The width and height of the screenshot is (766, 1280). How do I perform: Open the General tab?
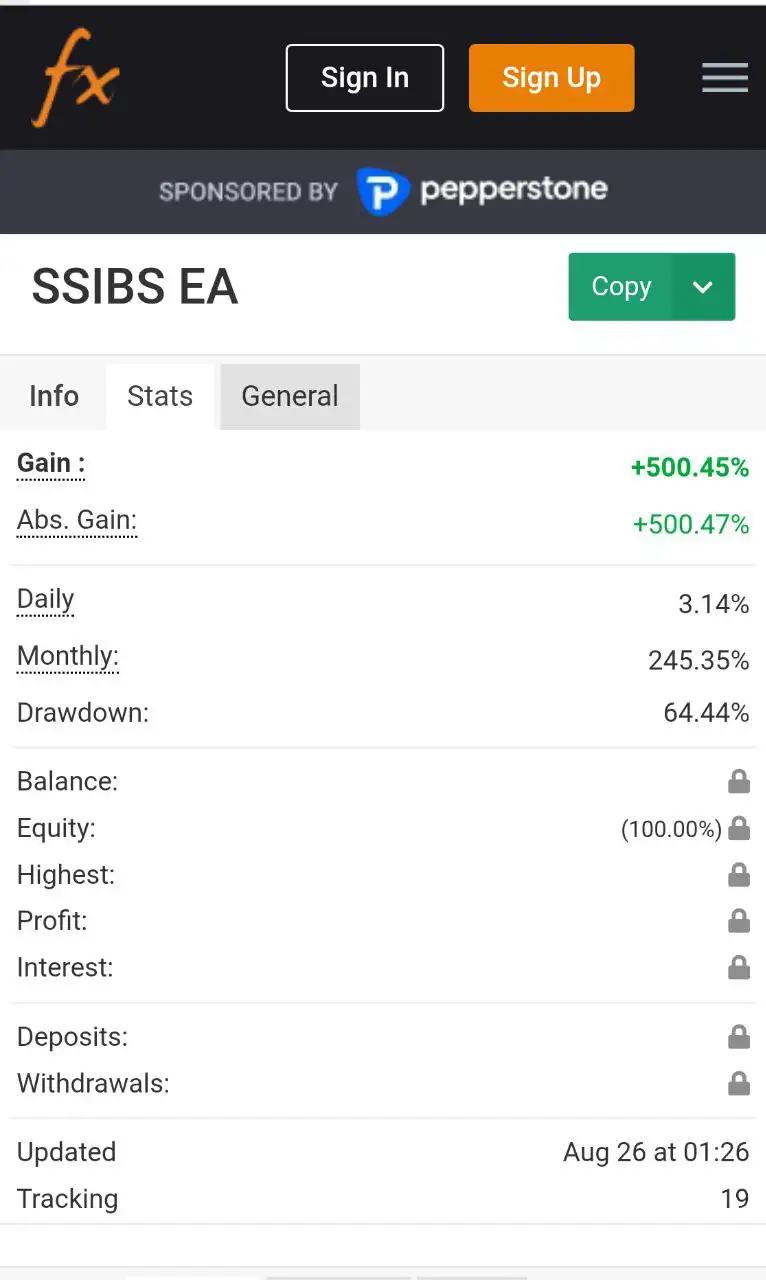(290, 396)
